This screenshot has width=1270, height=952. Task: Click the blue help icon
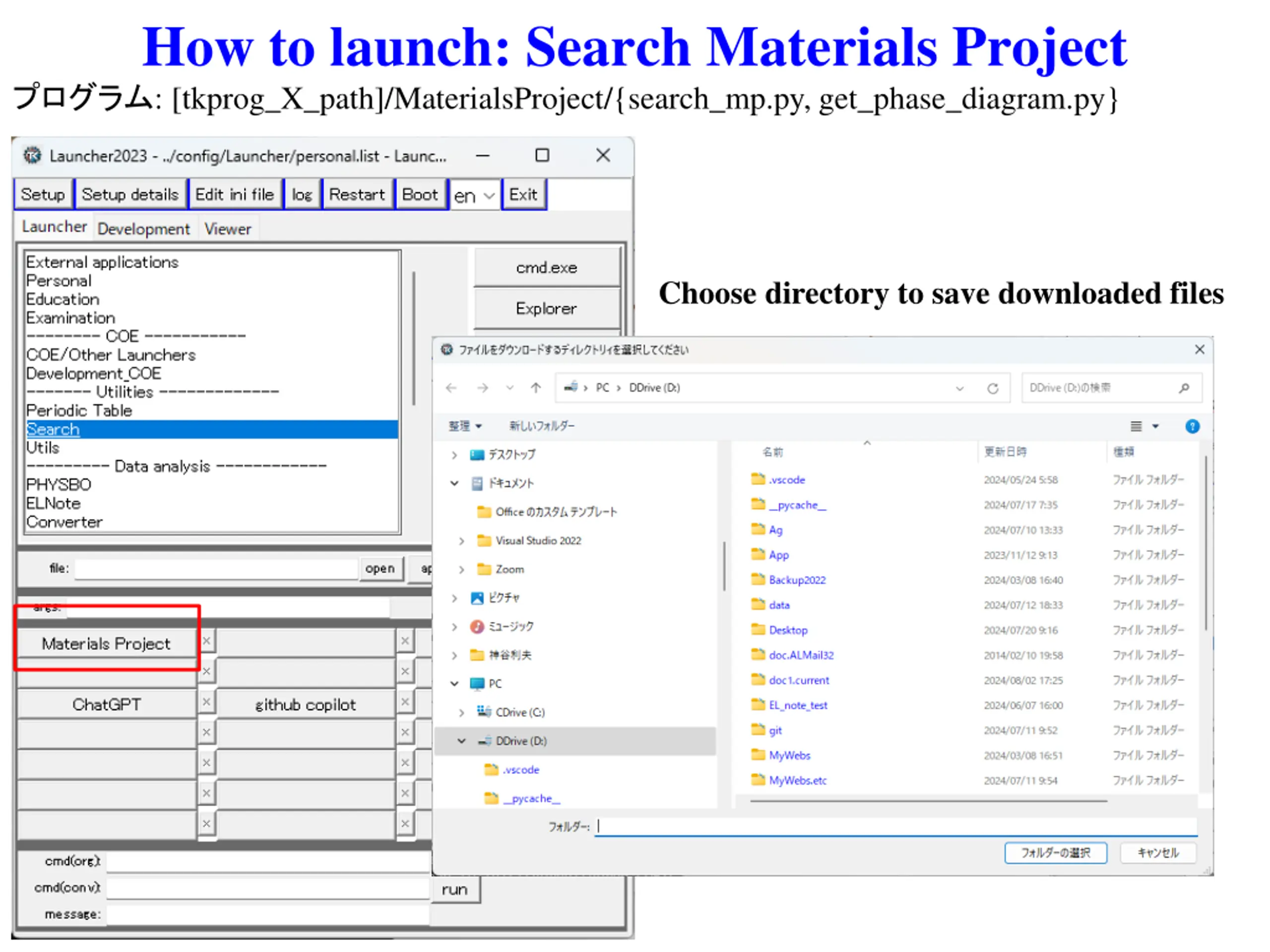click(x=1192, y=426)
